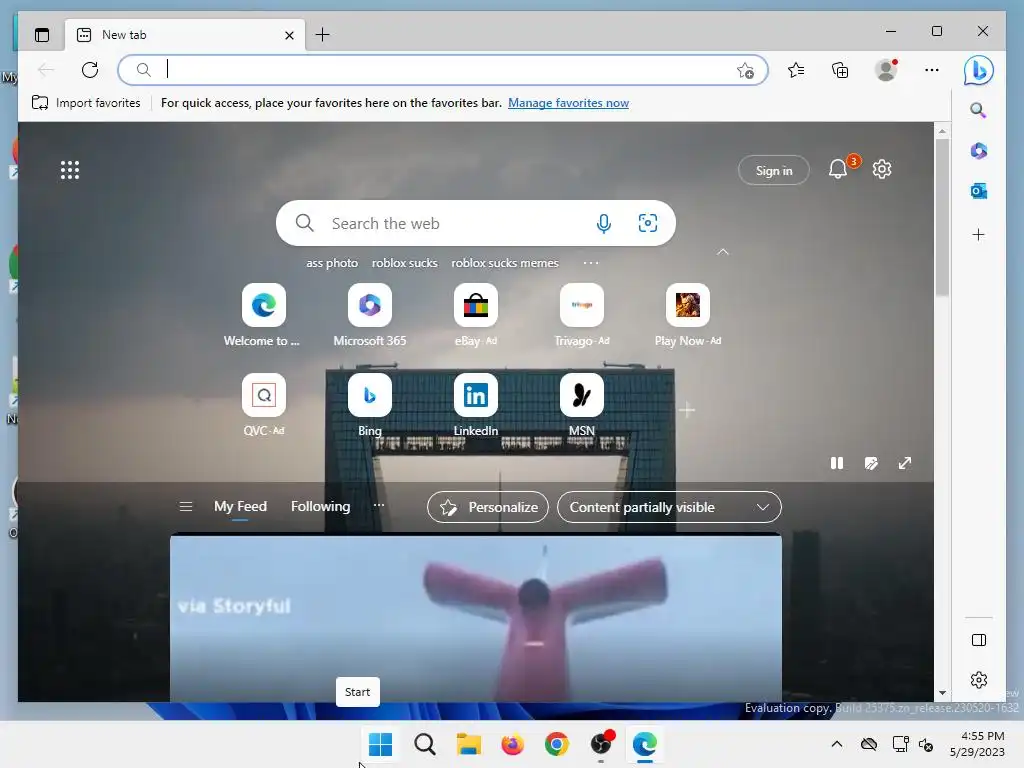Collapse the quick links chevron

[x=722, y=252]
